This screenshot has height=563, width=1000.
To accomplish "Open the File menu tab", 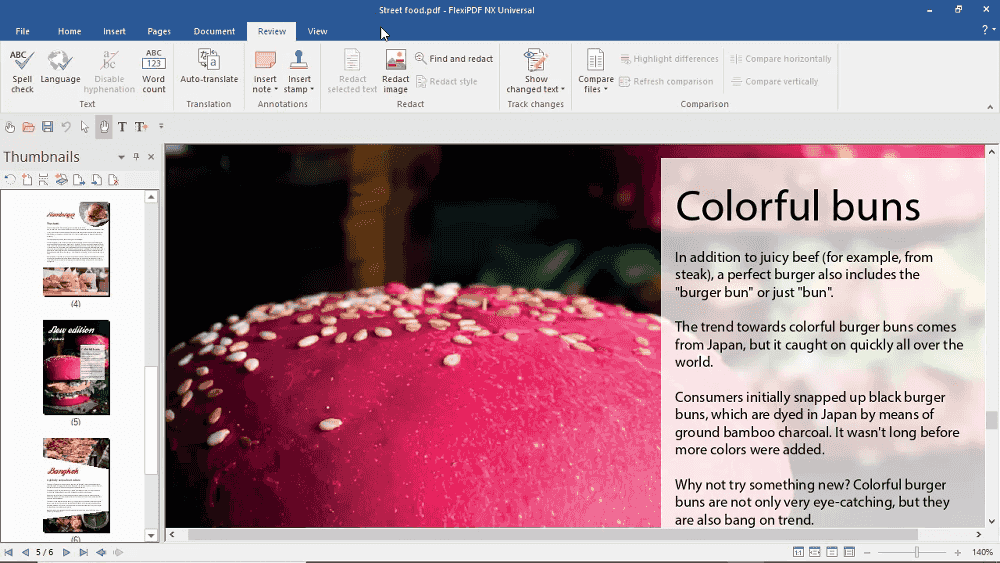I will click(22, 31).
